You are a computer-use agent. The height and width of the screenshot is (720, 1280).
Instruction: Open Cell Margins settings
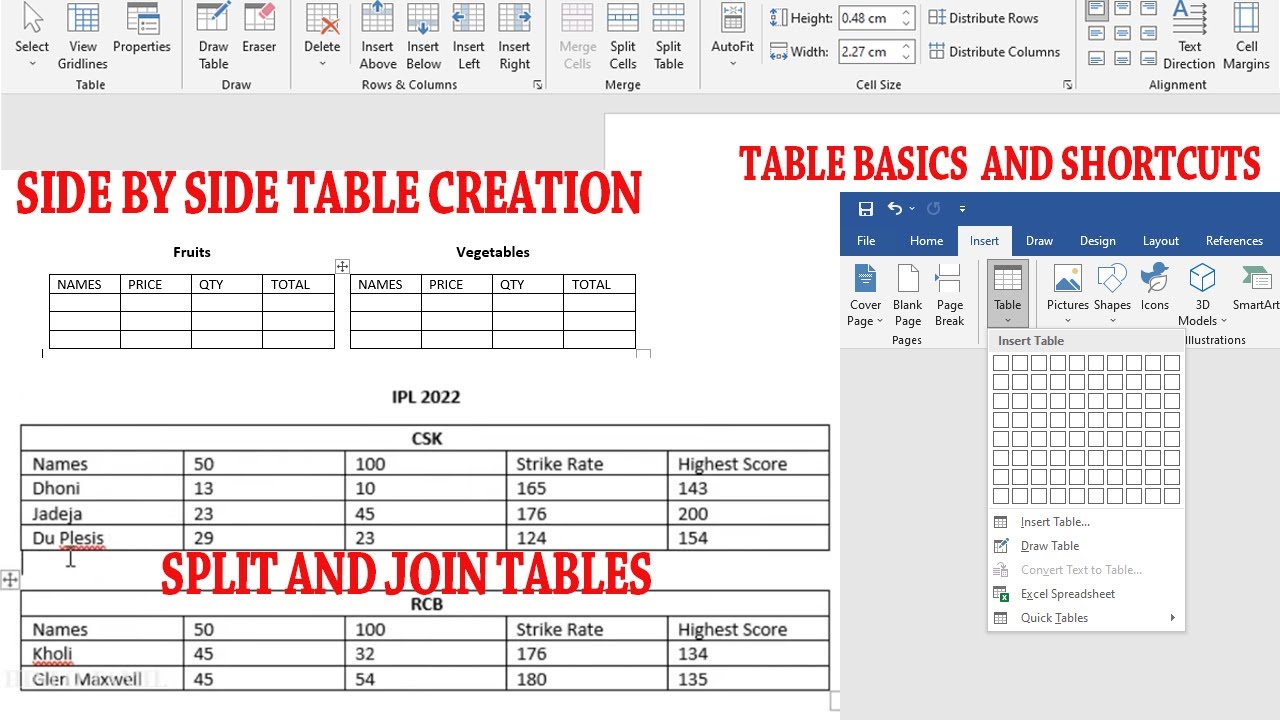click(1246, 36)
